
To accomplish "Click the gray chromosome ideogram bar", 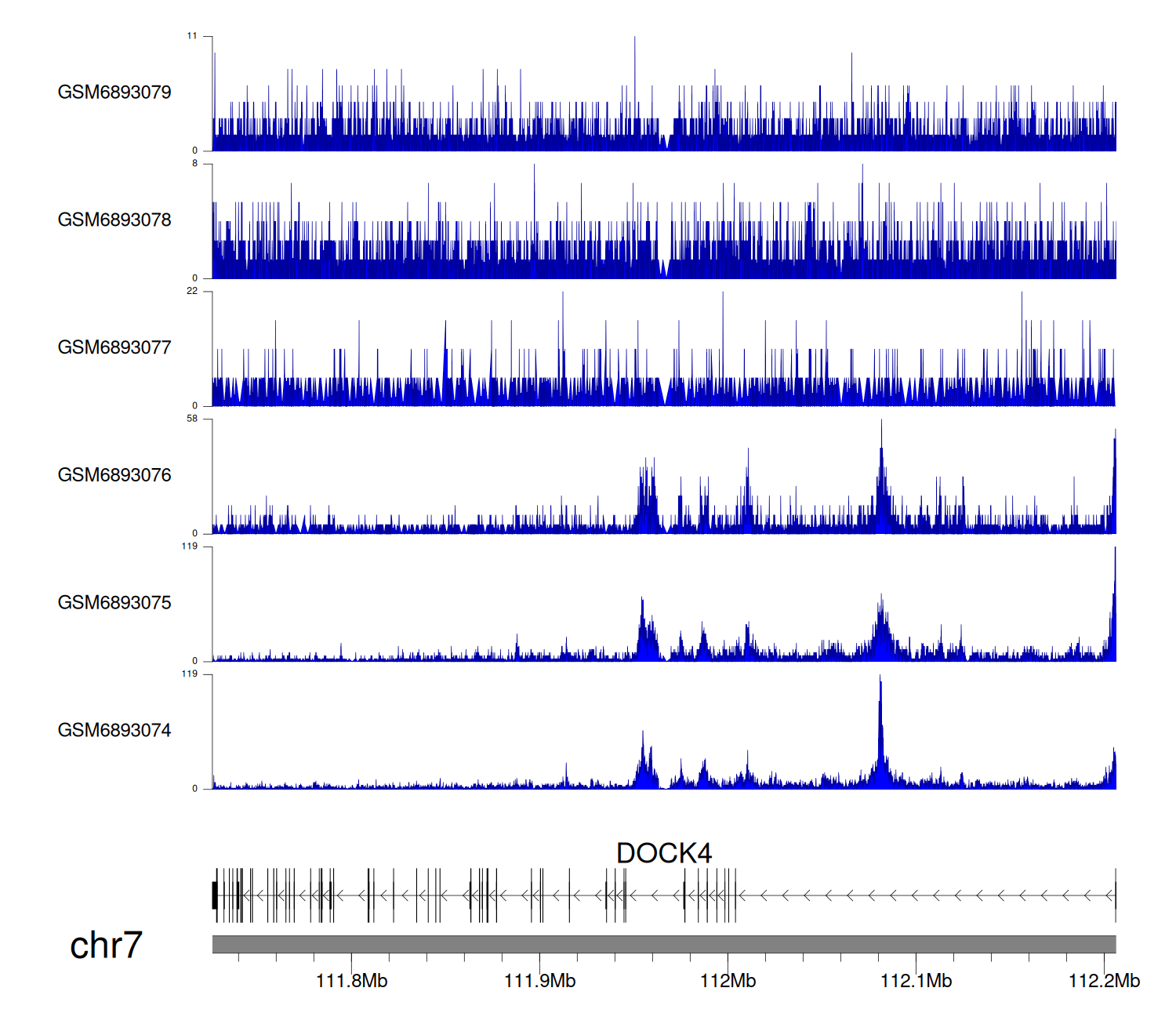I will pos(663,944).
